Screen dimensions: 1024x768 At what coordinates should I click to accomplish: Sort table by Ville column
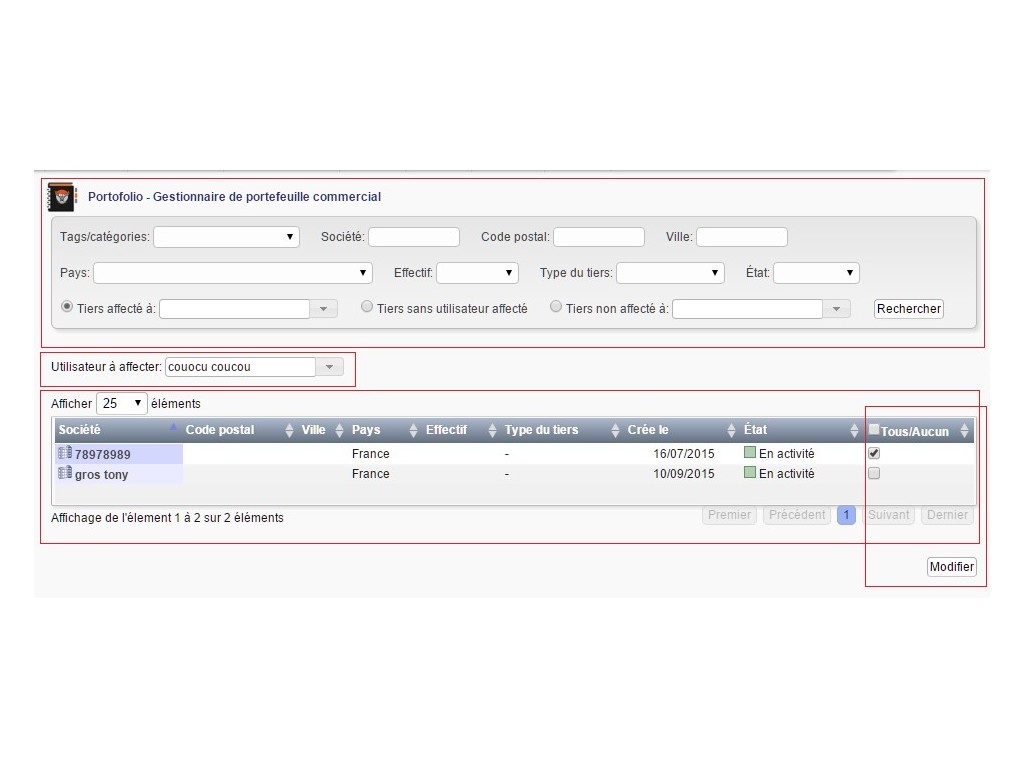[x=339, y=430]
